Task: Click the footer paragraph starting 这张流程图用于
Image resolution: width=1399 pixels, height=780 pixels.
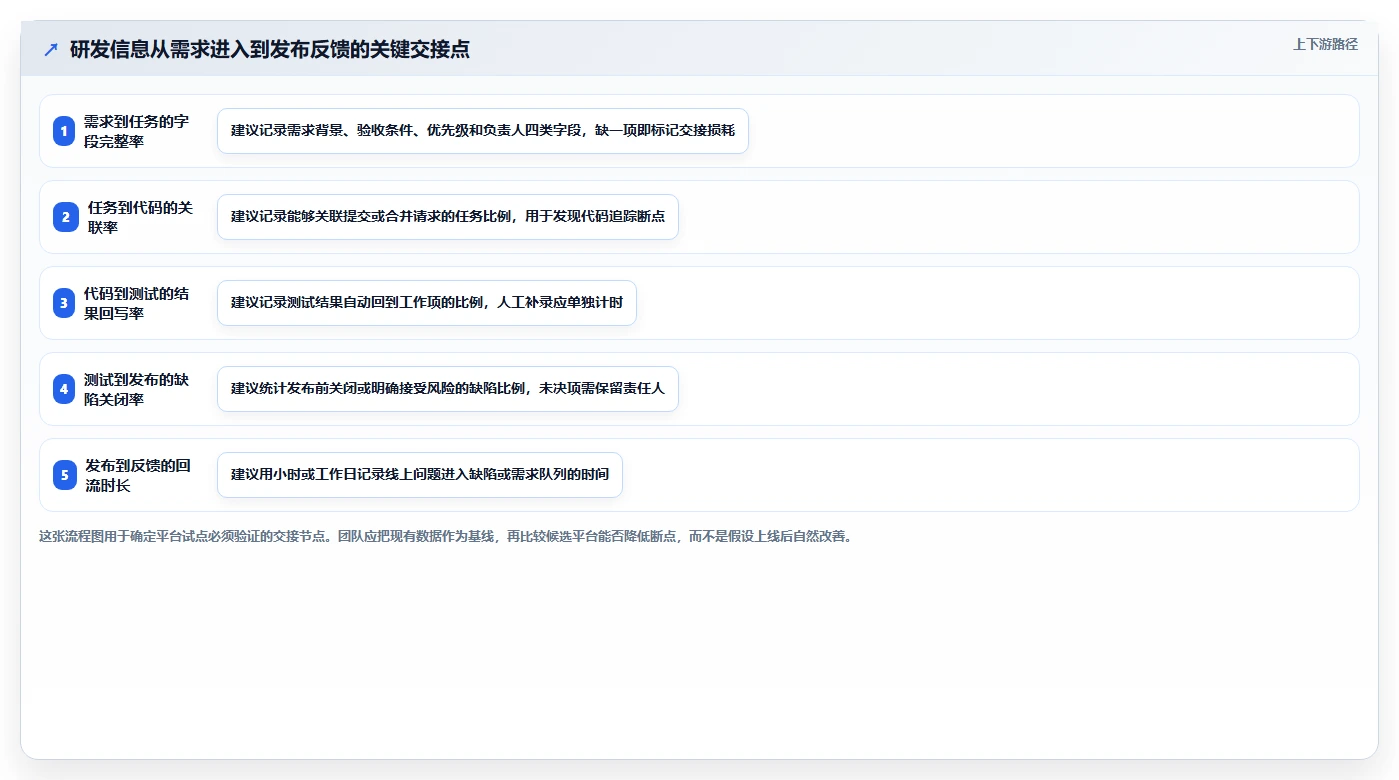Action: [x=445, y=536]
